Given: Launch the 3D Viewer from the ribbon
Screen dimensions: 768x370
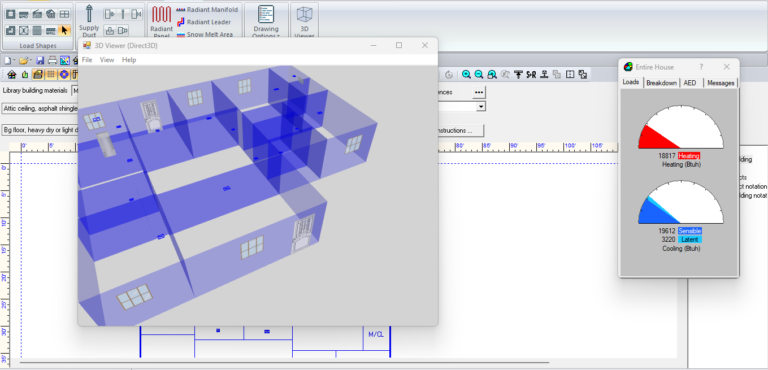Looking at the screenshot, I should [304, 21].
